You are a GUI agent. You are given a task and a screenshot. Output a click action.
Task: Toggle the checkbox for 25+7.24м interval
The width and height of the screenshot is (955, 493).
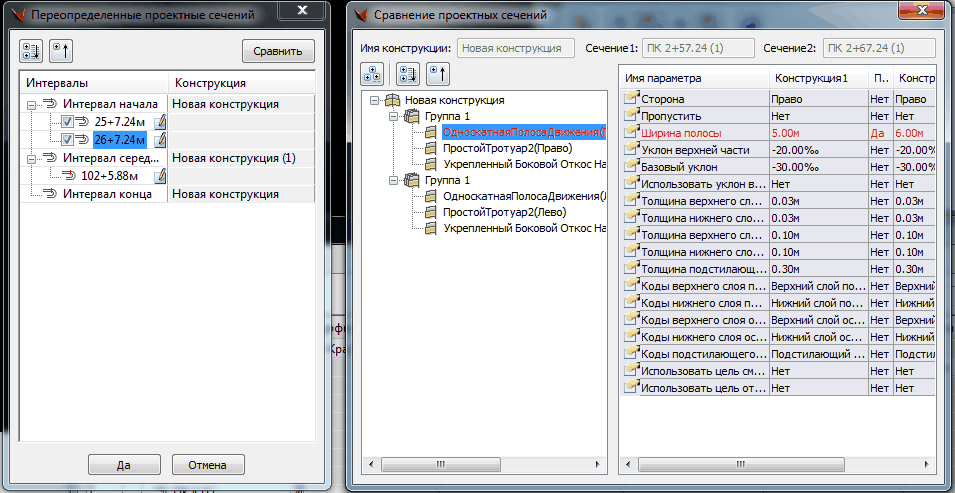pos(67,122)
